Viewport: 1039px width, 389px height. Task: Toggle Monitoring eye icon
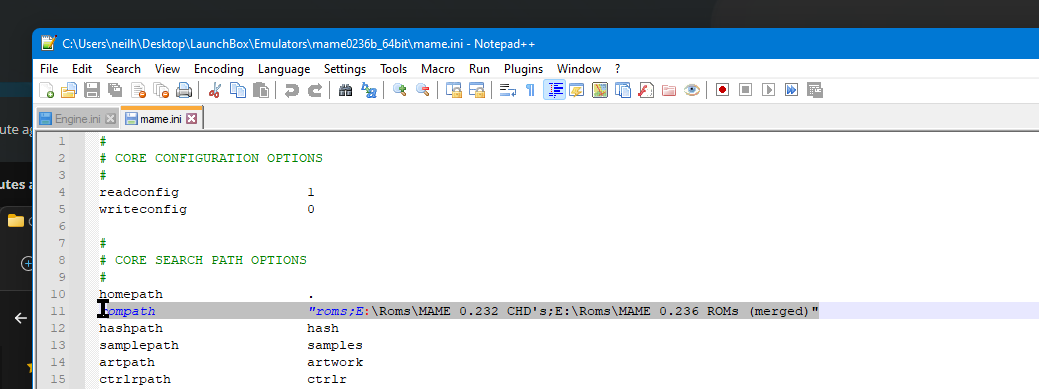[692, 90]
